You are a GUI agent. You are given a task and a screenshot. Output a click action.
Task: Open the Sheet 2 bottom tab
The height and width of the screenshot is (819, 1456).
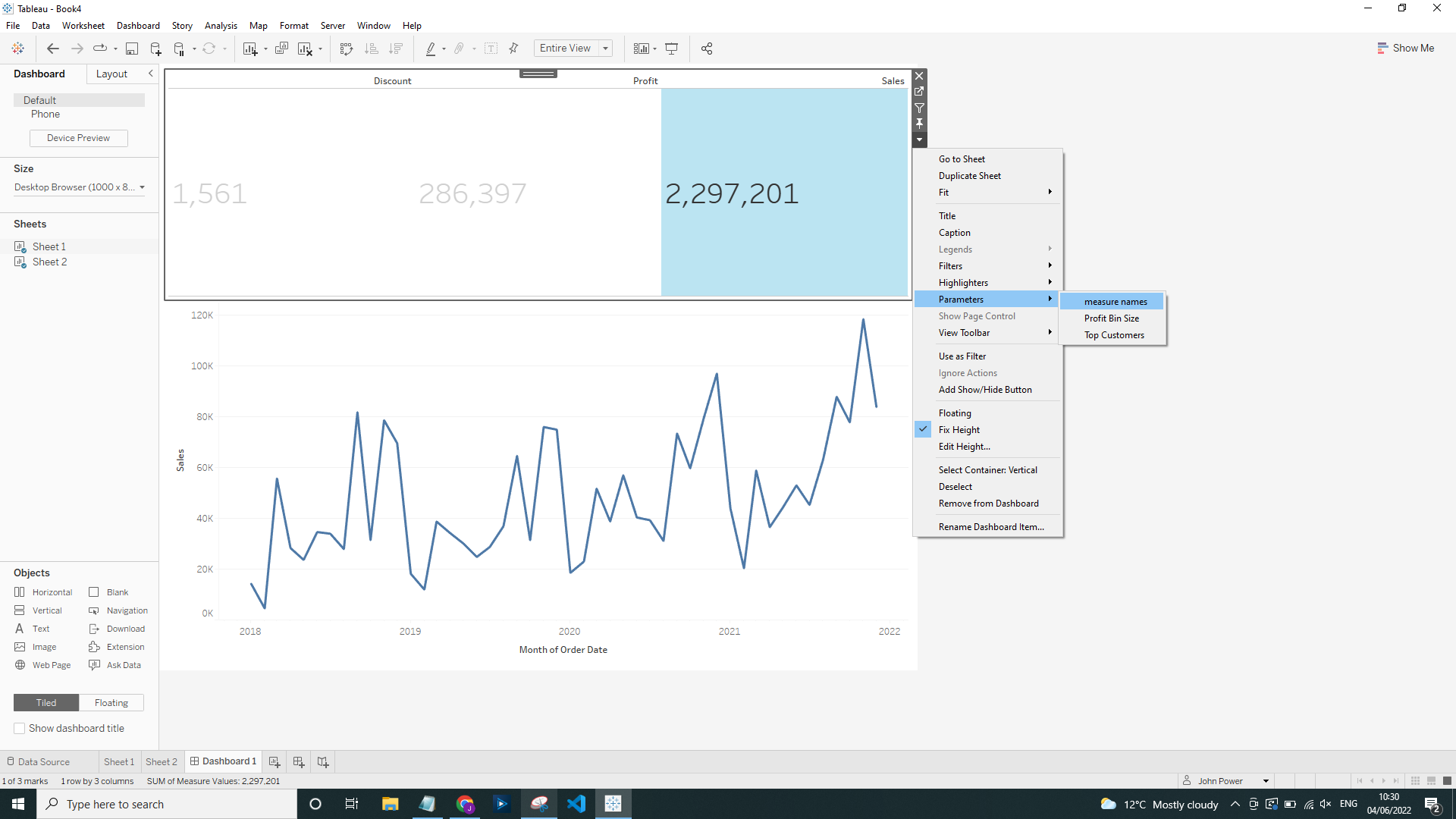point(161,761)
